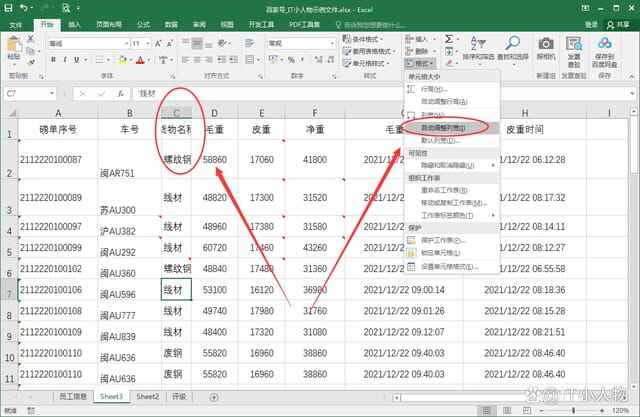Apply italic formatting
The image size is (640, 417).
point(65,60)
